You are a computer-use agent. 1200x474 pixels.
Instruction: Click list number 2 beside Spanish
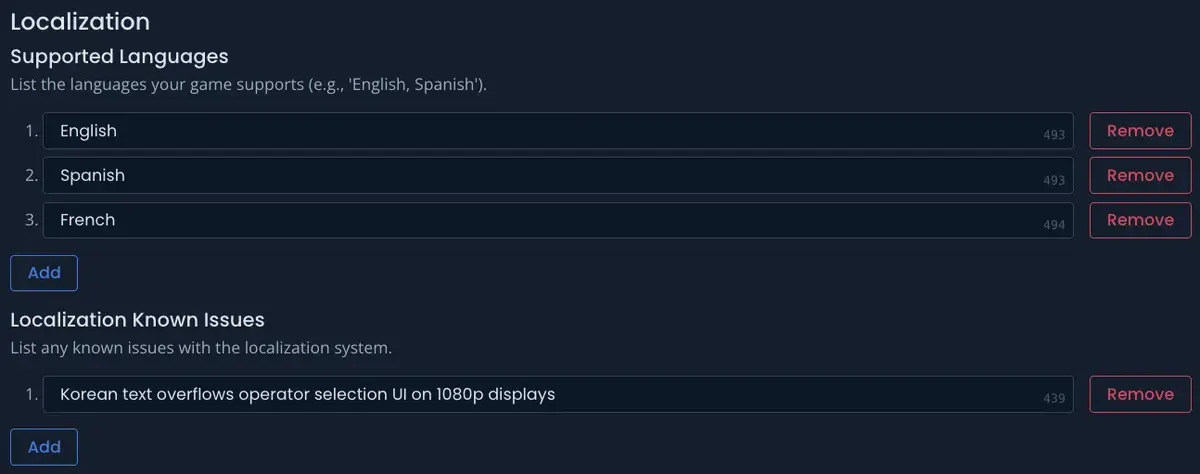click(x=31, y=176)
